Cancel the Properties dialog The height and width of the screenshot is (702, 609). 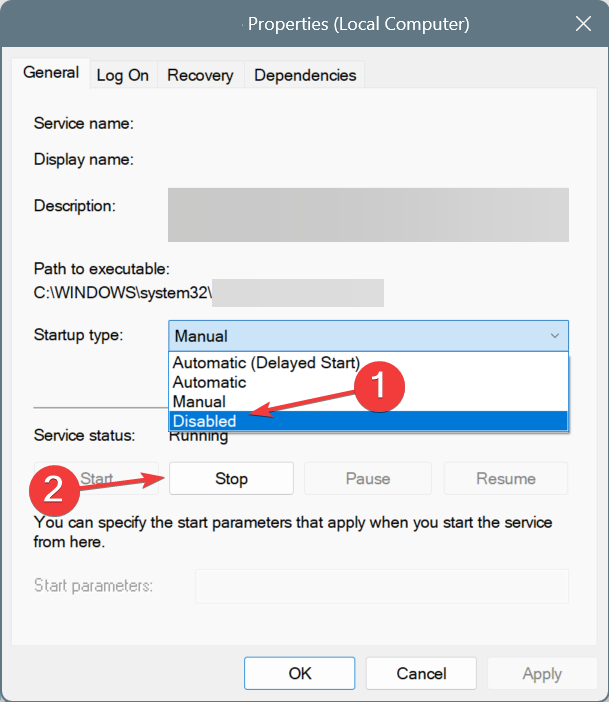click(421, 673)
